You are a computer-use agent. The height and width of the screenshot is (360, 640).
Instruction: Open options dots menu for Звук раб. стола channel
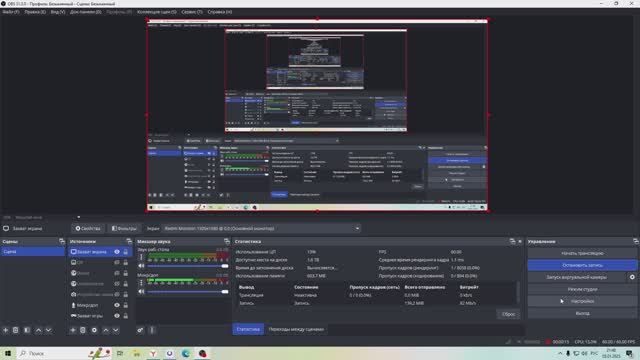coord(142,257)
